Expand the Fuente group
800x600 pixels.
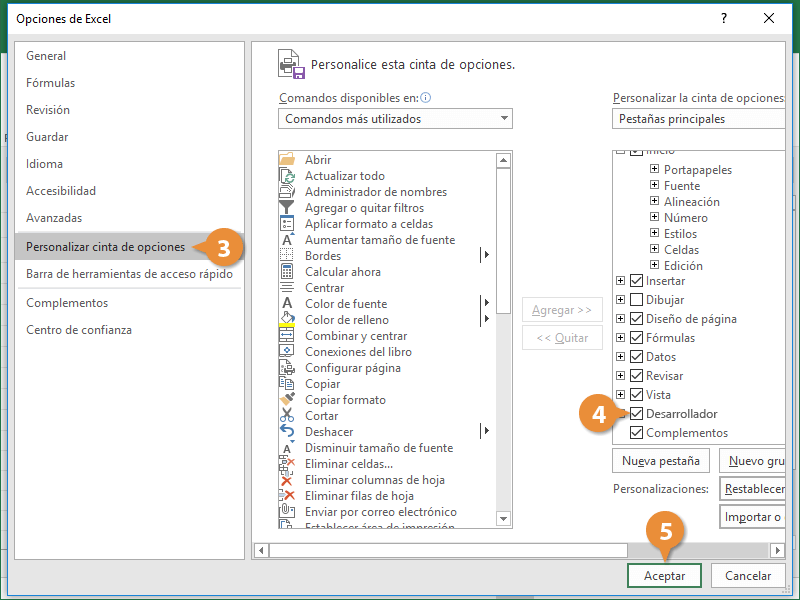(654, 185)
